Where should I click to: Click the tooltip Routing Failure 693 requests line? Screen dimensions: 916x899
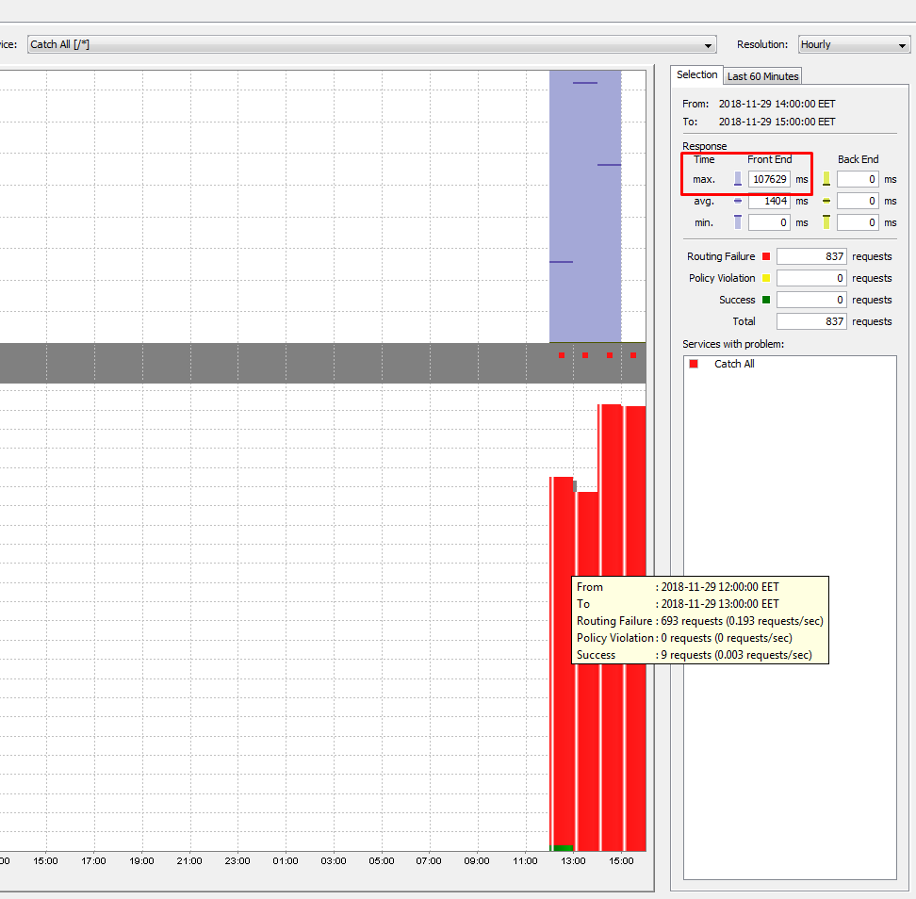coord(700,621)
